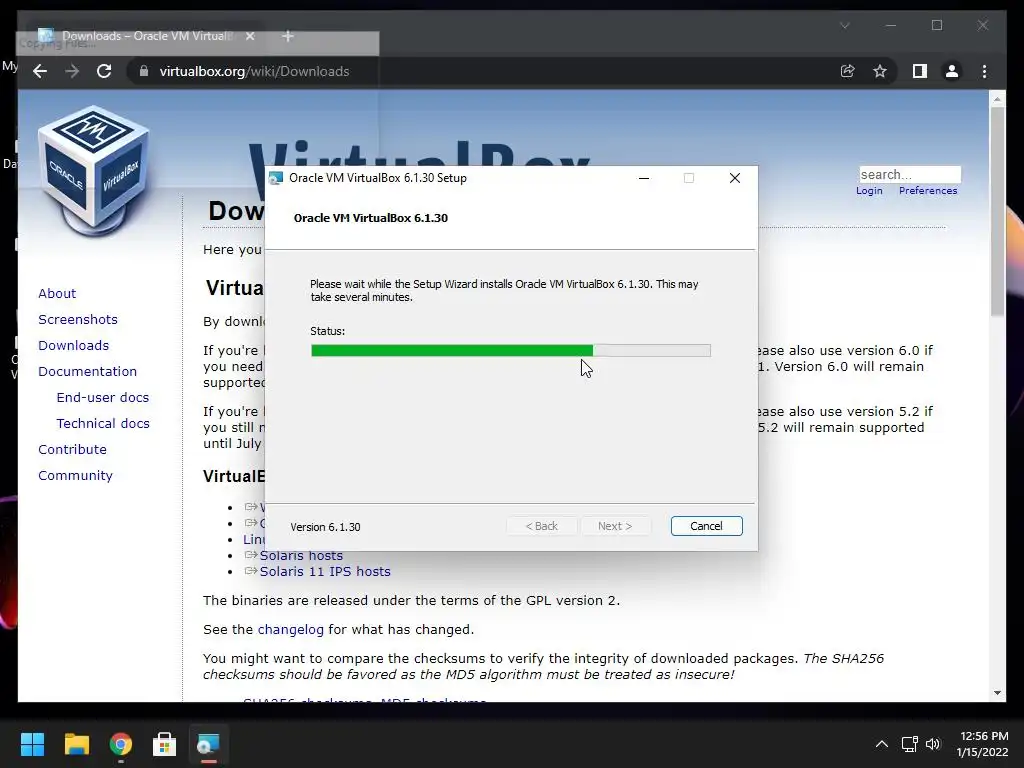
Task: Click the Oracle VM VirtualBox 6.1.30 heading
Action: (x=370, y=218)
